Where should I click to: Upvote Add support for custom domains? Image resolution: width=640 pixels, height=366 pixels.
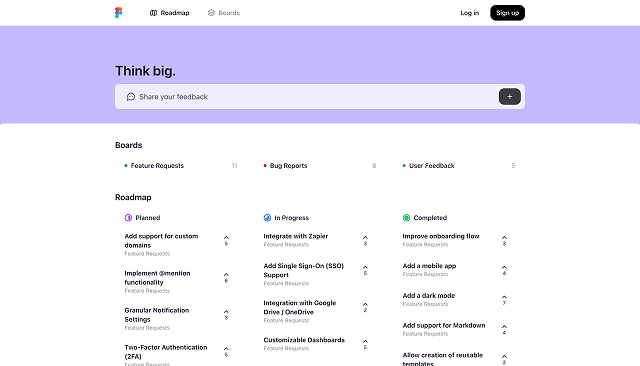click(226, 240)
